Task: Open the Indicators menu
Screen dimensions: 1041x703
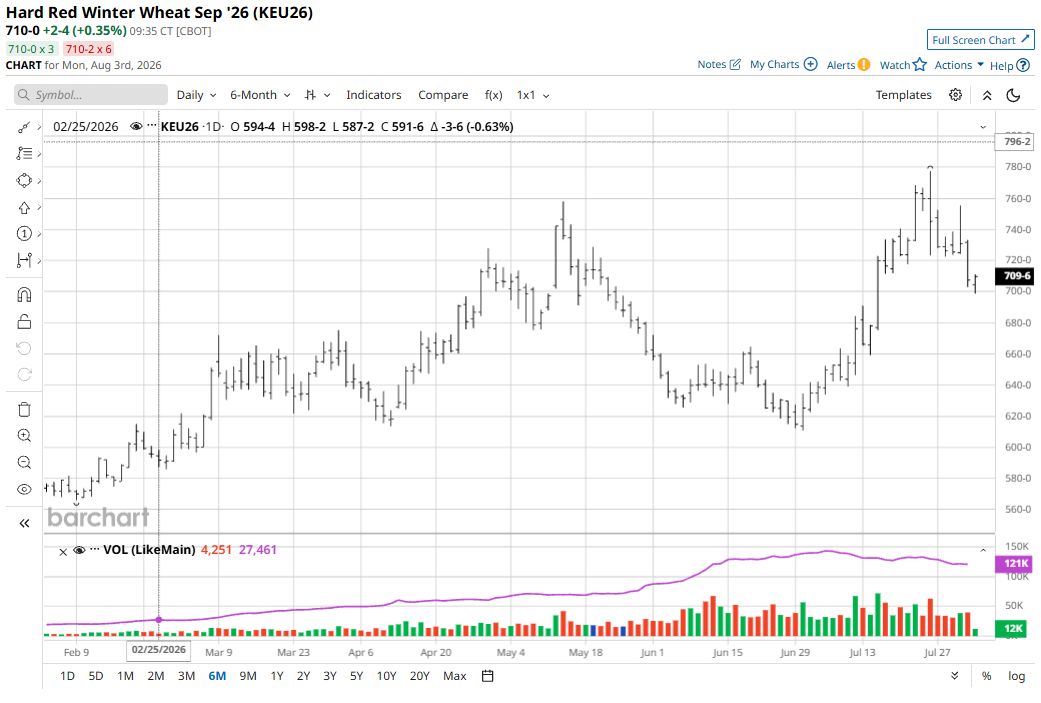Action: pyautogui.click(x=374, y=95)
